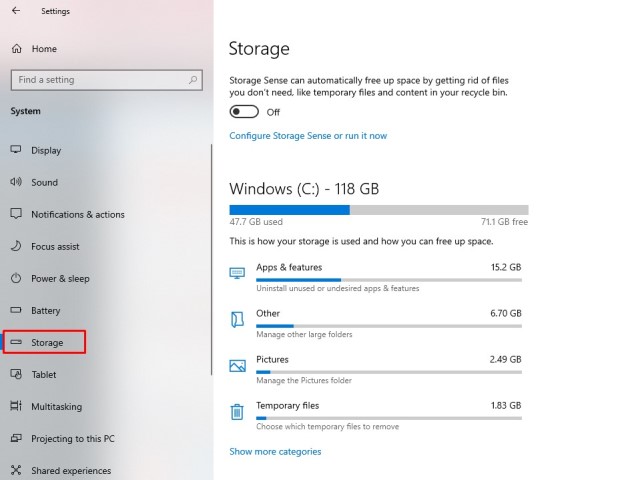This screenshot has width=636, height=480.
Task: Turn on the Storage Sense toggle
Action: click(x=244, y=112)
